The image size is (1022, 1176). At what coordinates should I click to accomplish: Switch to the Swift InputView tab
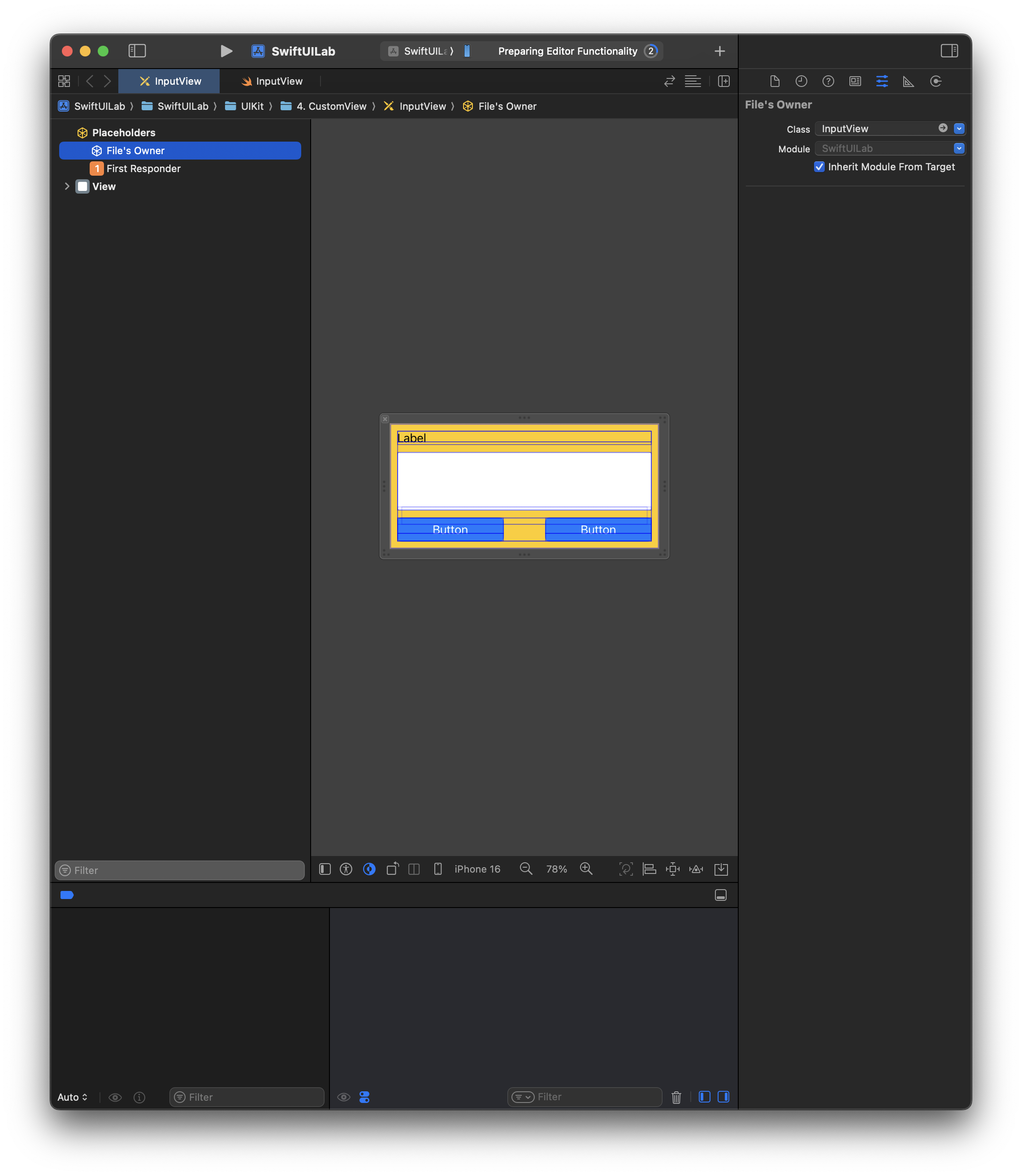pos(272,81)
